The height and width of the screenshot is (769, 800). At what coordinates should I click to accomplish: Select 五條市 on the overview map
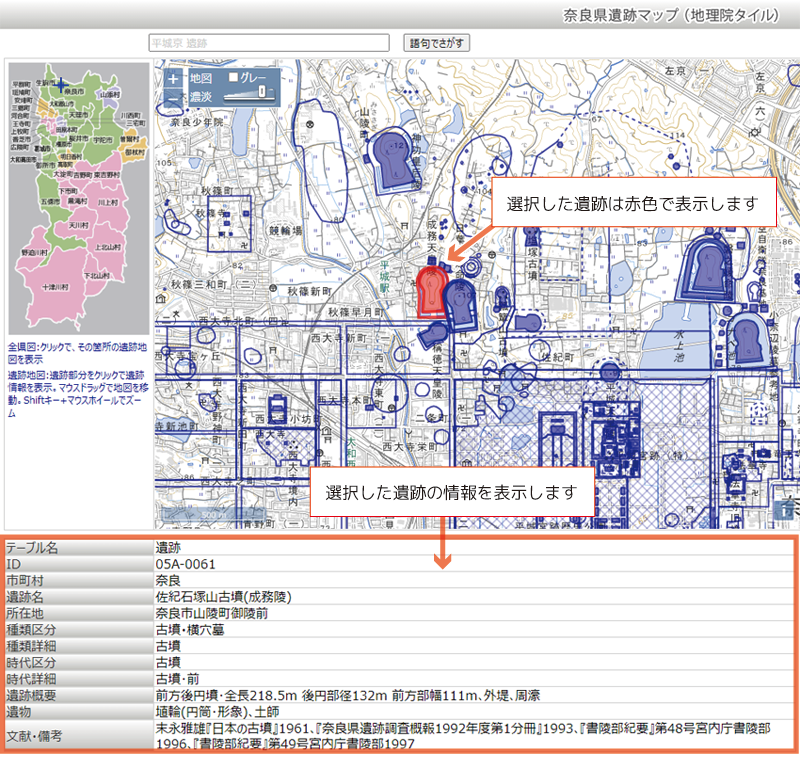pyautogui.click(x=49, y=202)
